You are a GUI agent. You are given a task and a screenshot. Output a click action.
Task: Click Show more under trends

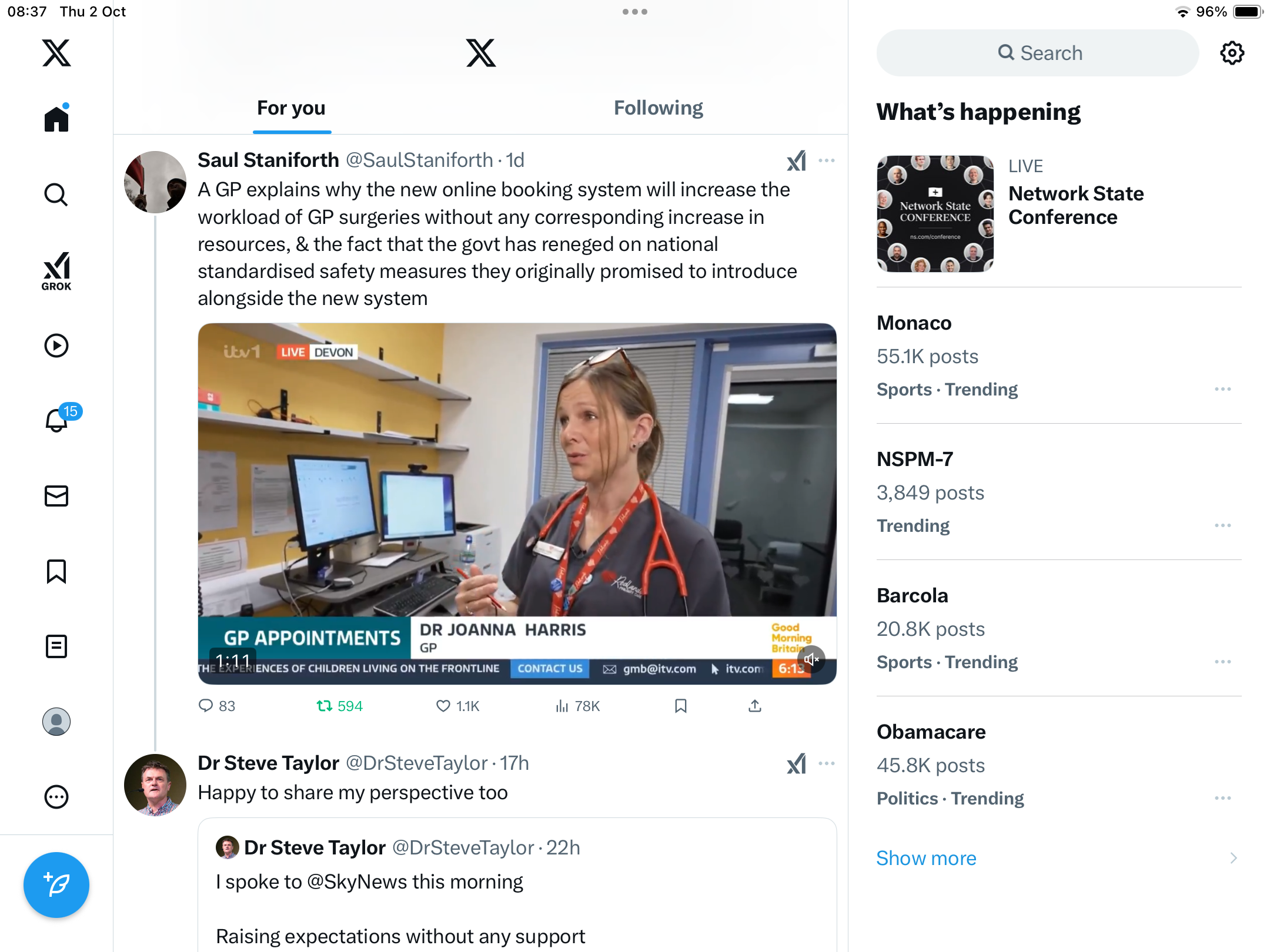tap(926, 858)
